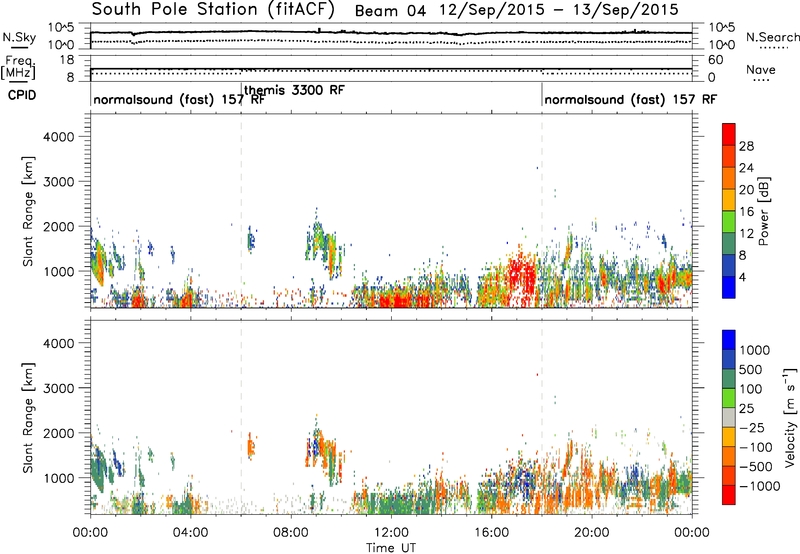The width and height of the screenshot is (800, 554).
Task: Click the 'Beam 04' label in title
Action: (x=390, y=11)
